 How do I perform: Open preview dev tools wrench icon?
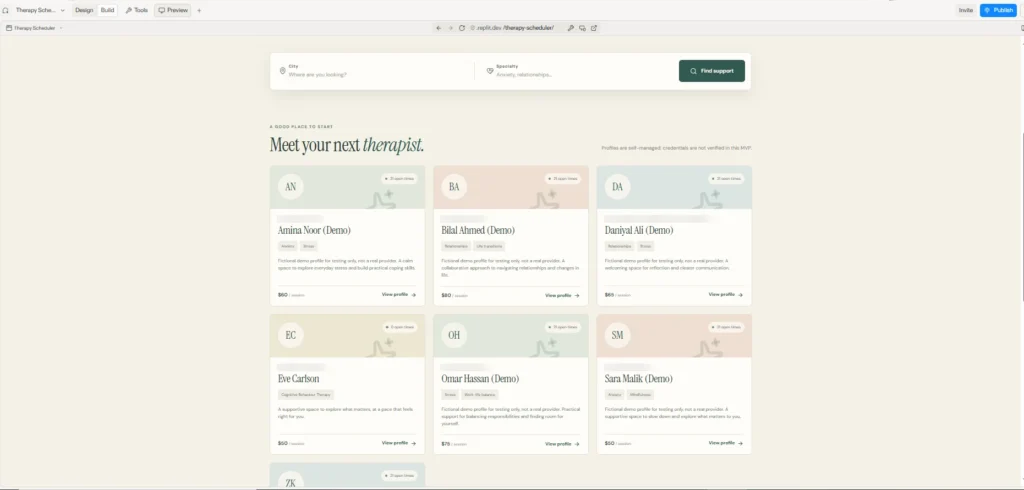[x=571, y=28]
